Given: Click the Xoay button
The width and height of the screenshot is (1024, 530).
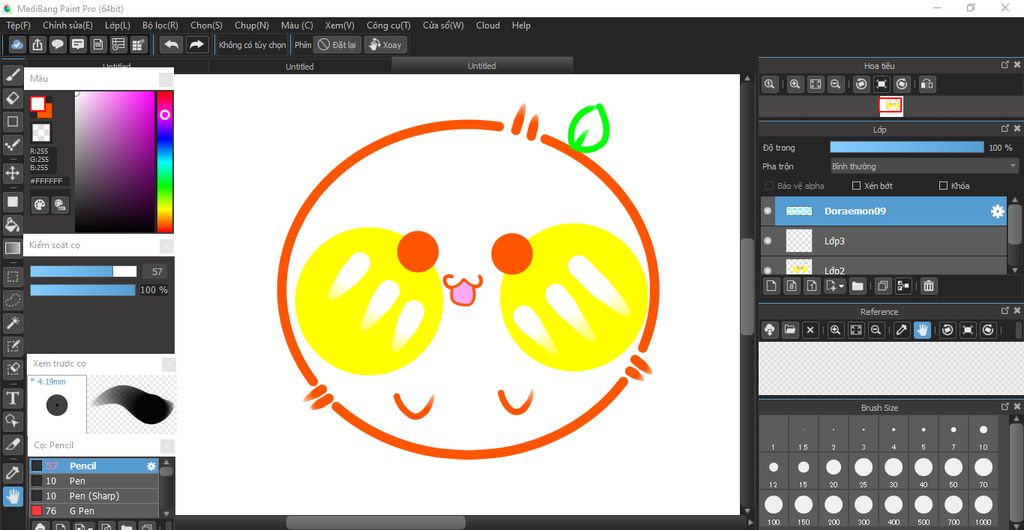Looking at the screenshot, I should coord(385,44).
